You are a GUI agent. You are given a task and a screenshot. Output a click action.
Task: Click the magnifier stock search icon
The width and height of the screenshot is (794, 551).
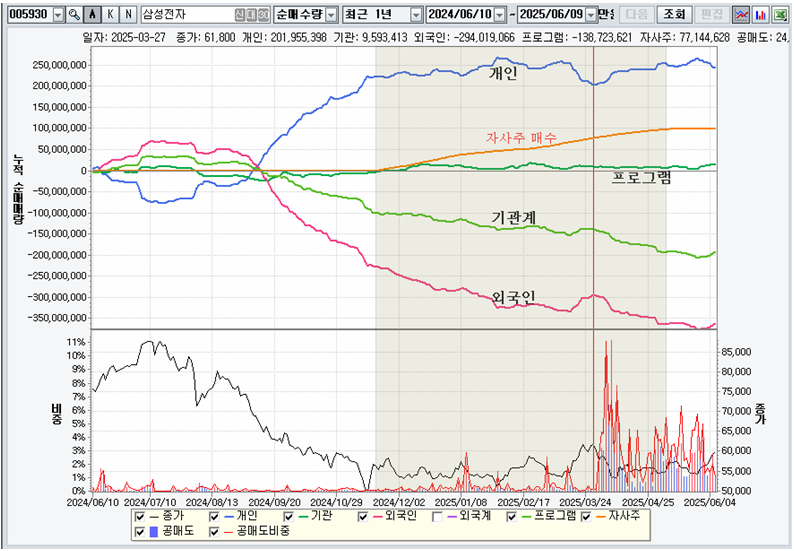click(x=74, y=15)
